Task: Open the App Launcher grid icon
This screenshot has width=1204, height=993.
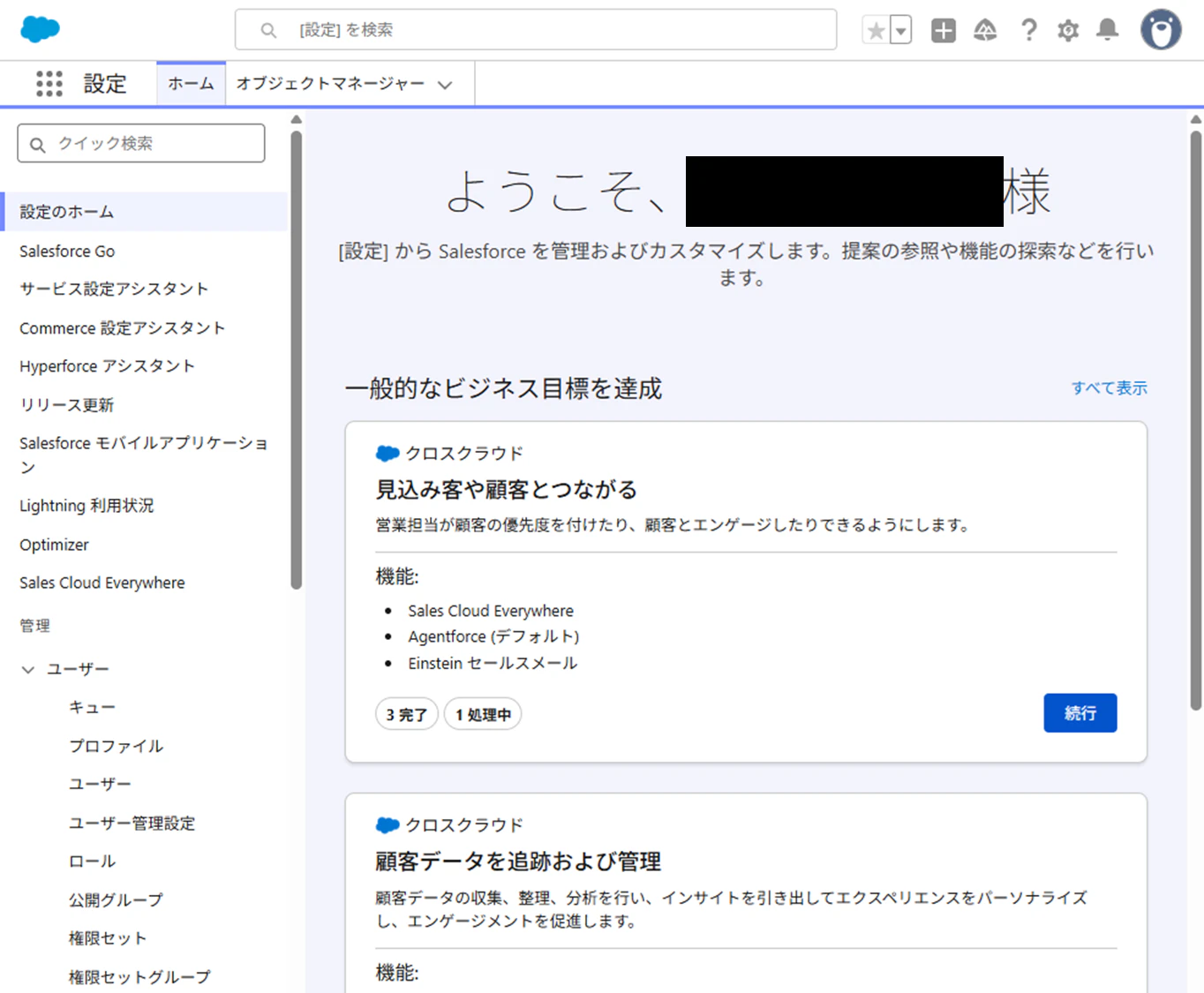Action: click(49, 84)
